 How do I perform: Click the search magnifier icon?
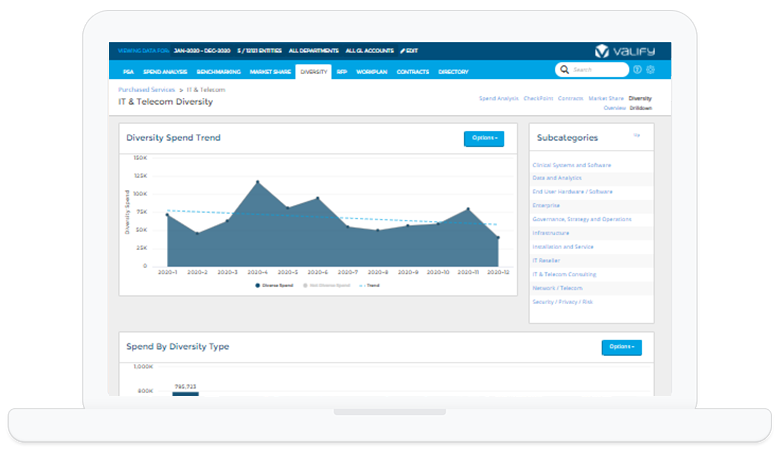pyautogui.click(x=564, y=70)
